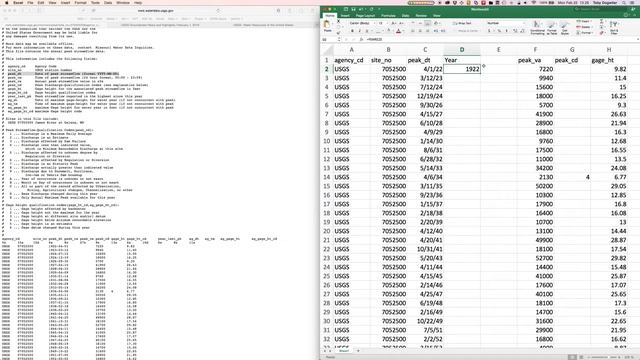Select the 'Year' header cell
This screenshot has height=360, width=640.
(x=462, y=60)
